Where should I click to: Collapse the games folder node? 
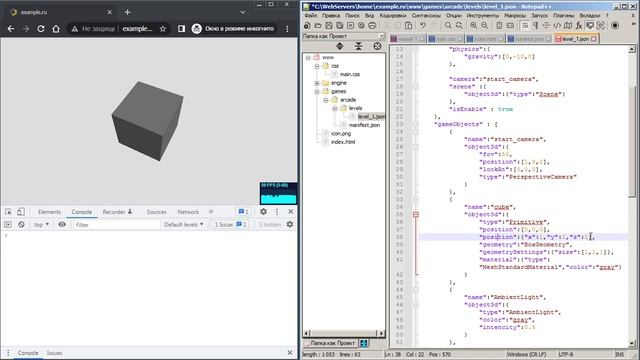317,91
